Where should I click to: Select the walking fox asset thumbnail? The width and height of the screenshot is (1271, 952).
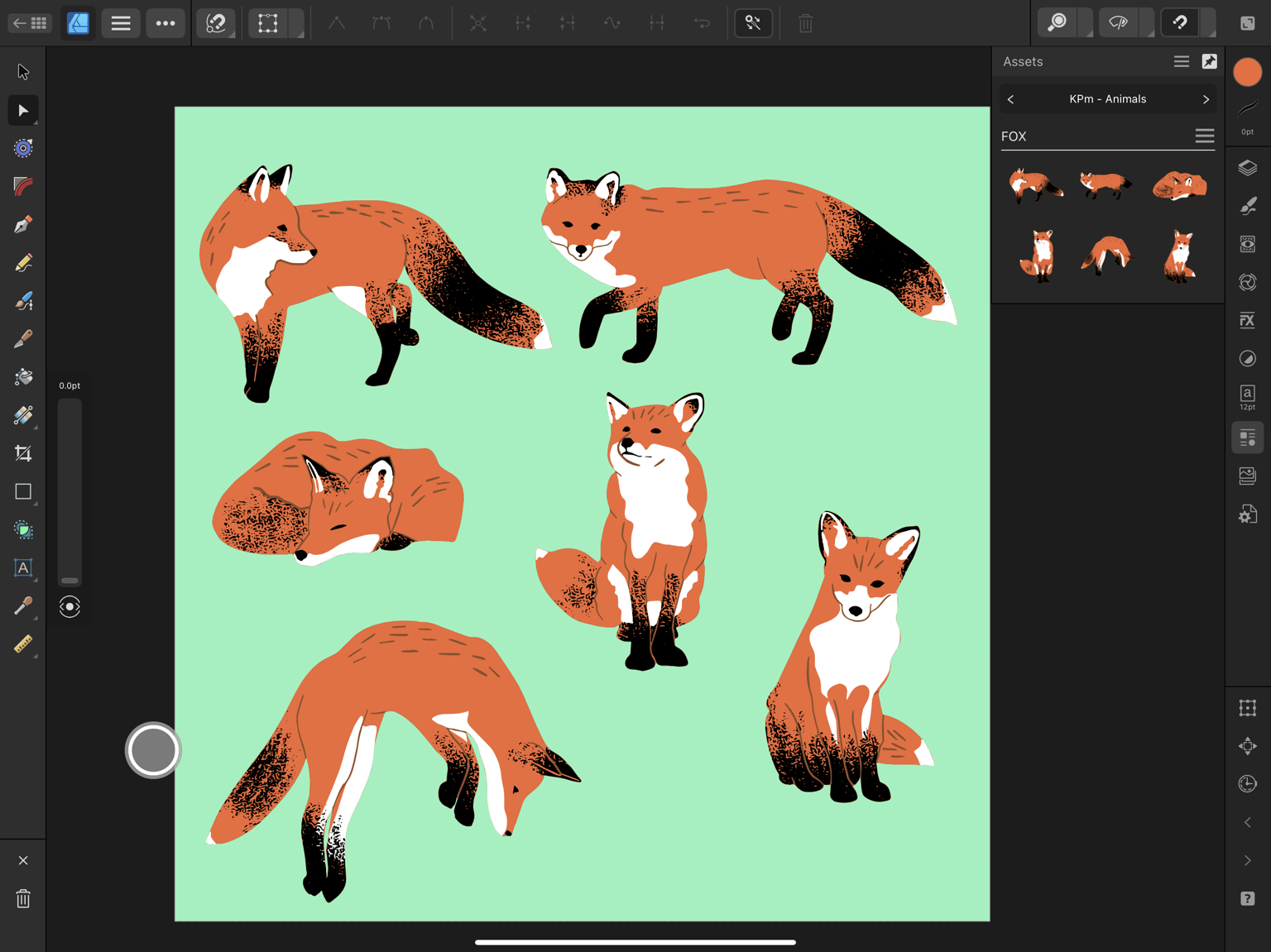(1106, 184)
